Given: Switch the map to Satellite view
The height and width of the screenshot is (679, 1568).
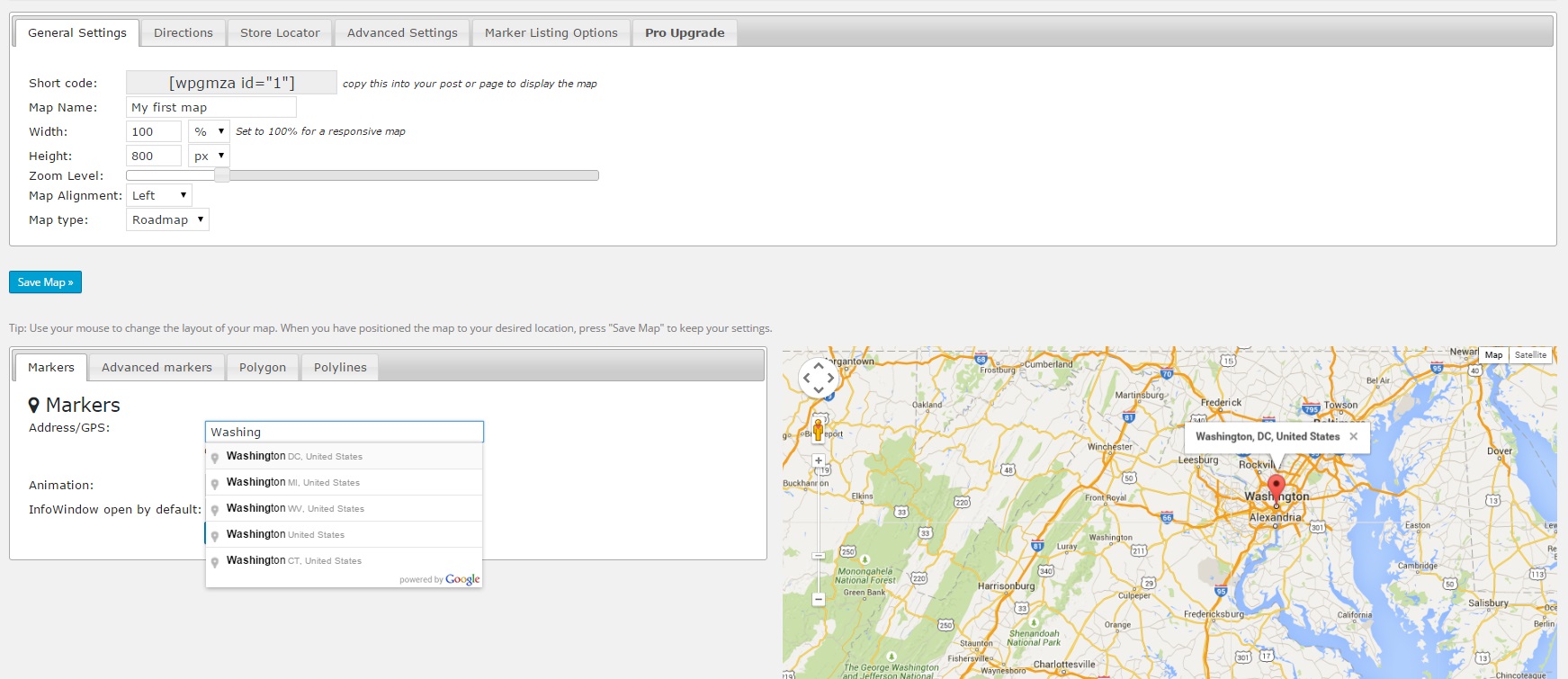Looking at the screenshot, I should (1530, 355).
